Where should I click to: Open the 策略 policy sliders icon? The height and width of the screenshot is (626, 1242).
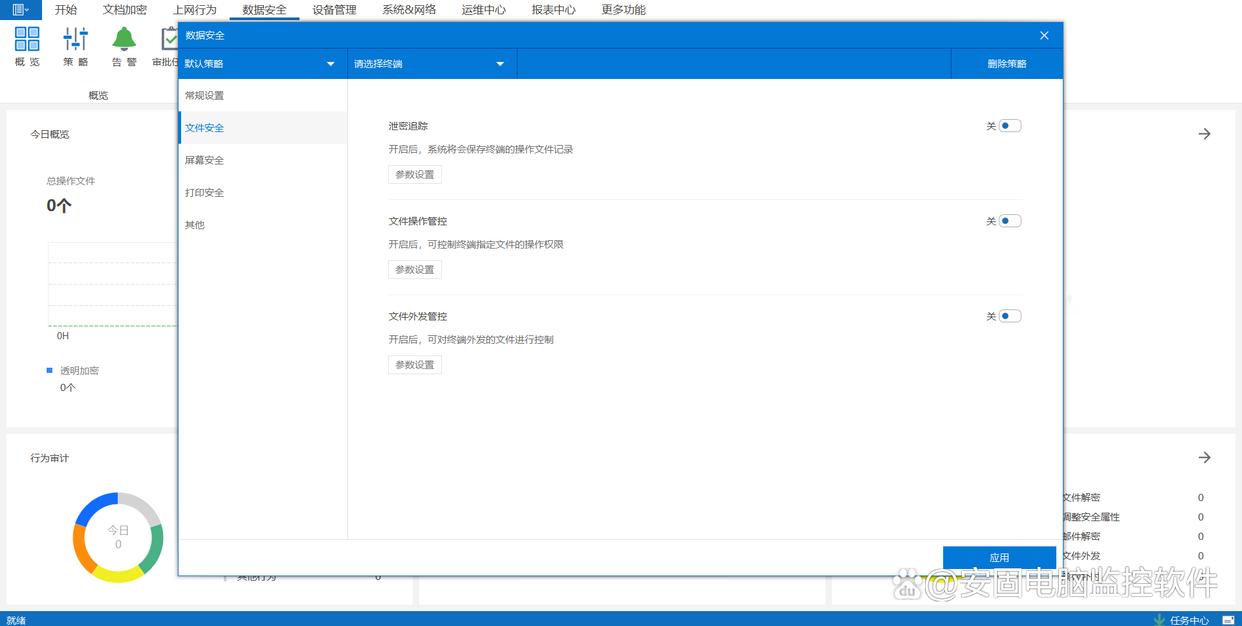(x=75, y=40)
